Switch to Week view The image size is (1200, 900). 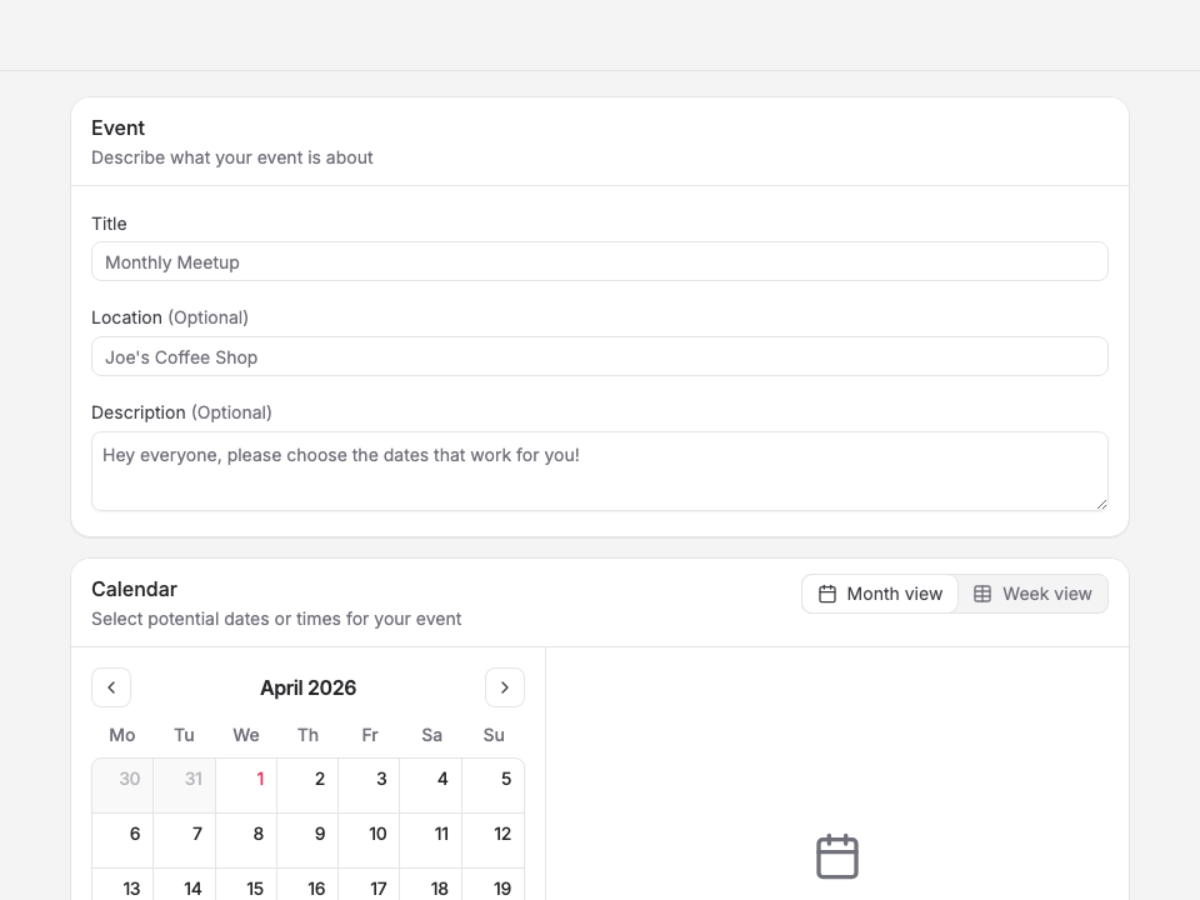1032,594
